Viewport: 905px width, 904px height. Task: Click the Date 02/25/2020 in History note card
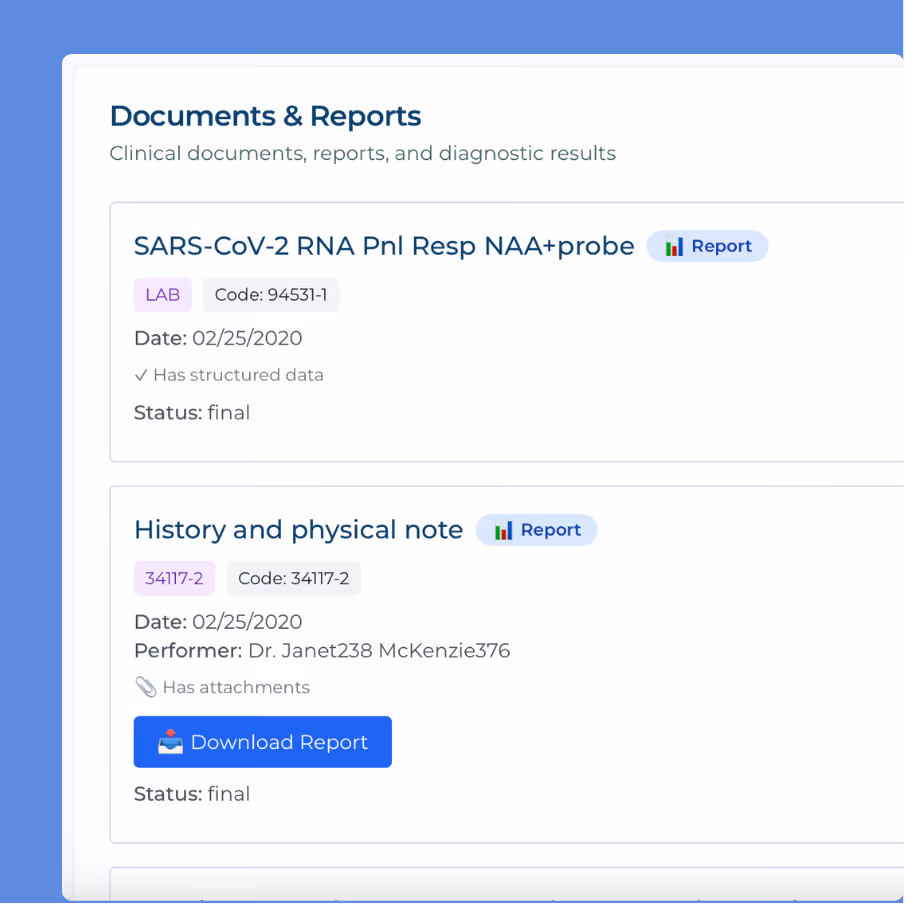pyautogui.click(x=218, y=622)
